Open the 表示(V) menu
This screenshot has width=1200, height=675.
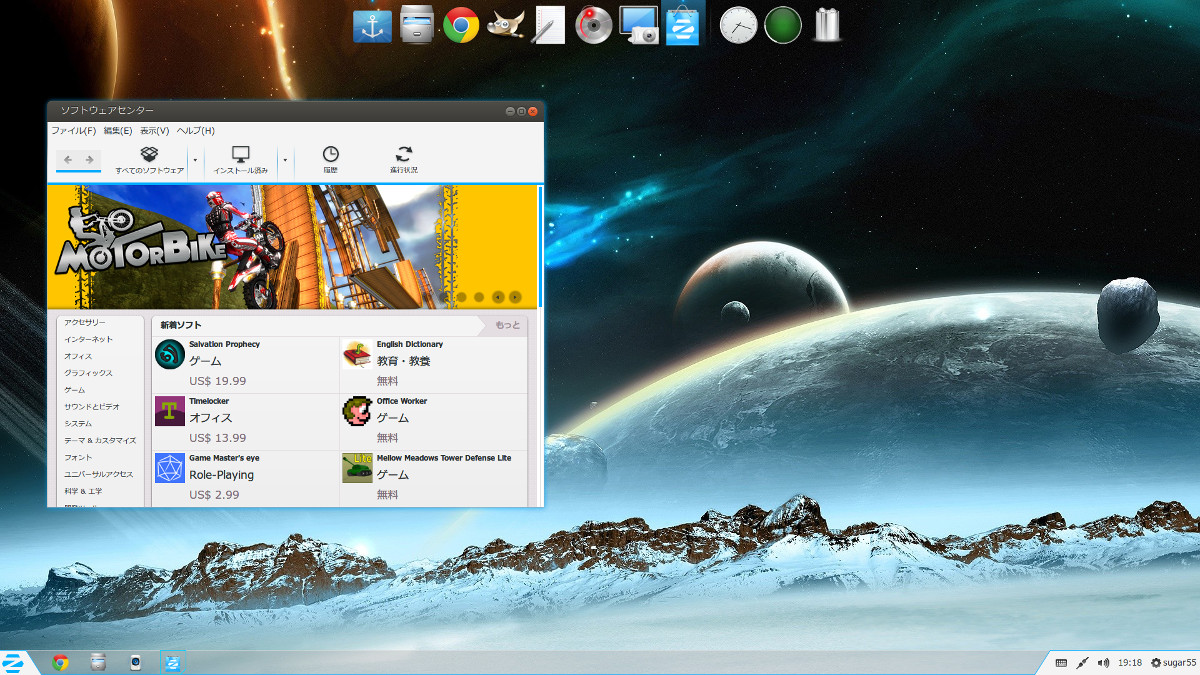pyautogui.click(x=154, y=131)
